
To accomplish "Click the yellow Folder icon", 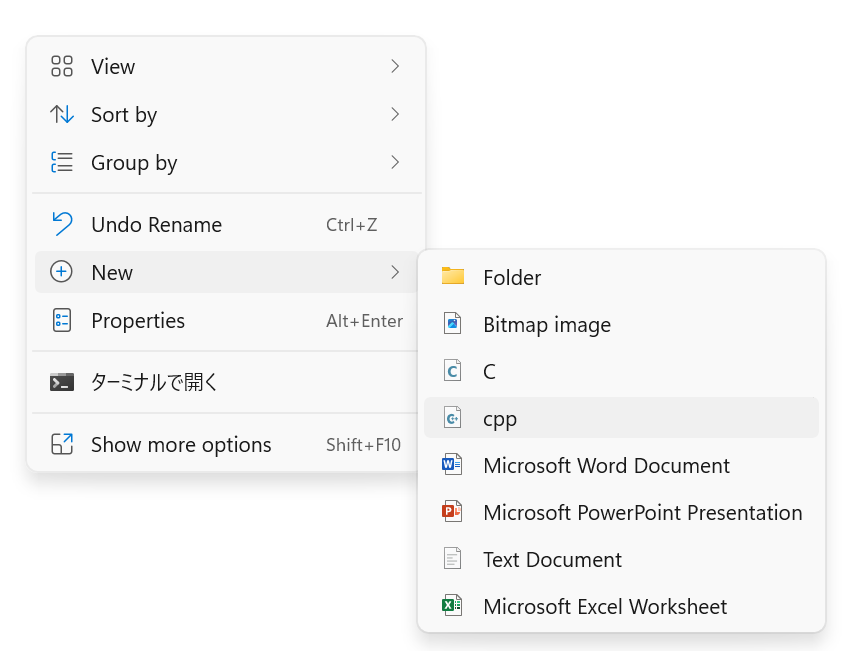I will [453, 277].
